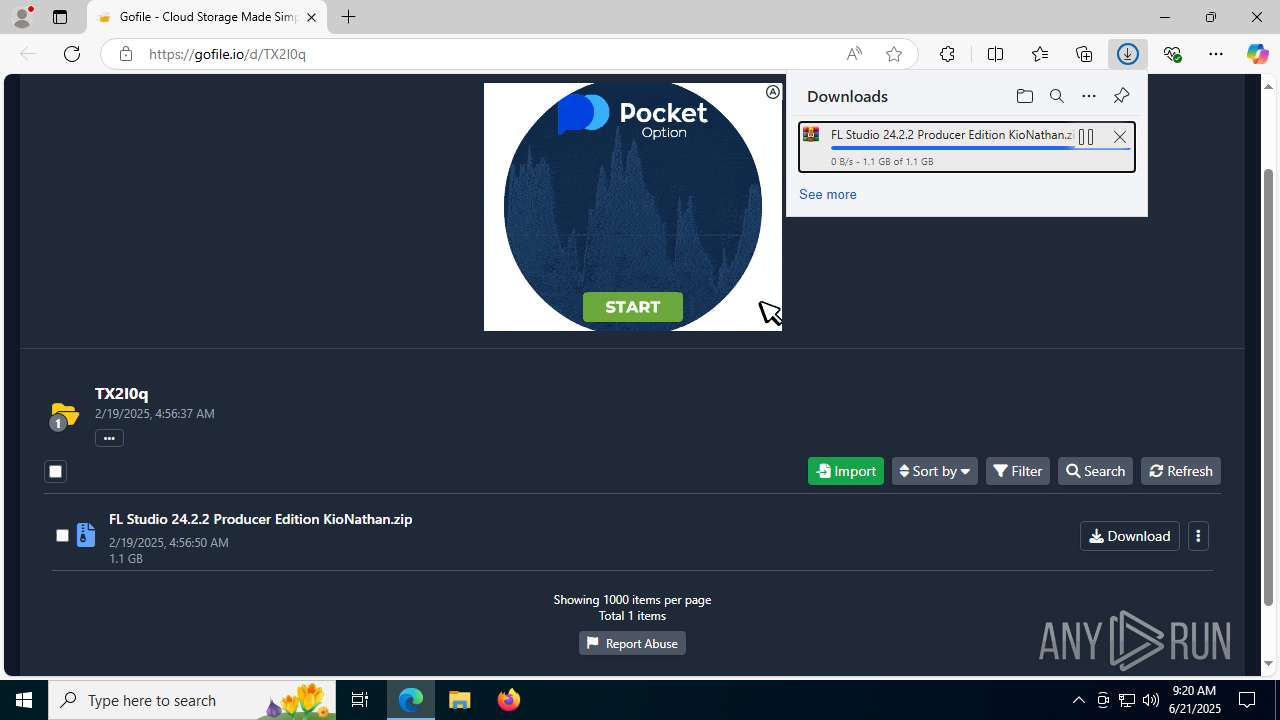
Task: Open the notification center icon
Action: coord(1248,700)
